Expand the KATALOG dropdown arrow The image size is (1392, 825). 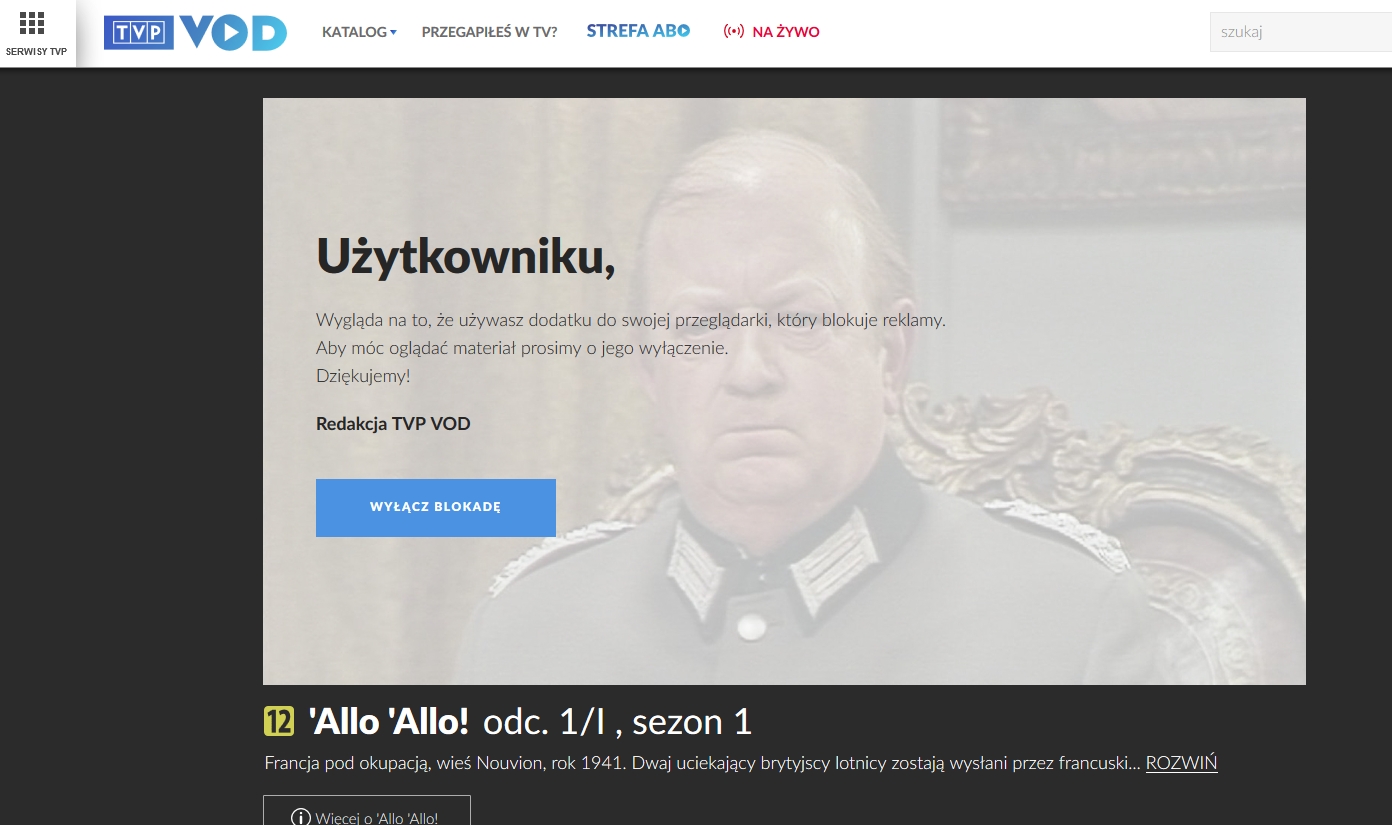393,33
